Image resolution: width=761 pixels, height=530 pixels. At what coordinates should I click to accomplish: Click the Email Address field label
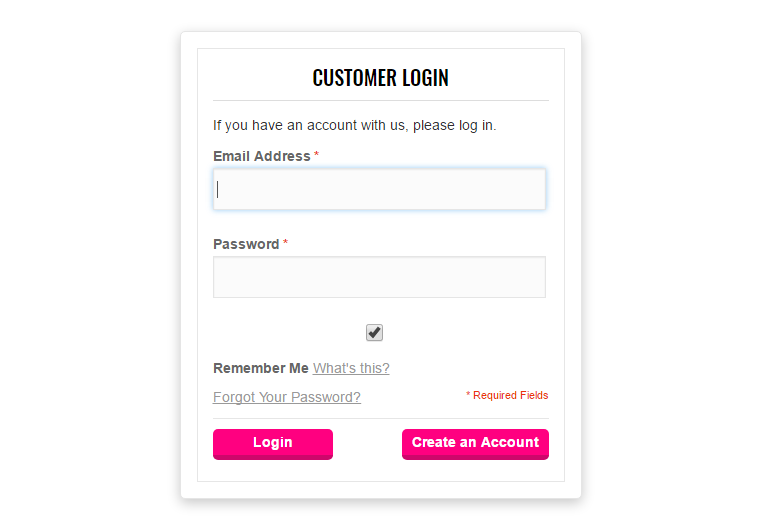click(x=262, y=156)
